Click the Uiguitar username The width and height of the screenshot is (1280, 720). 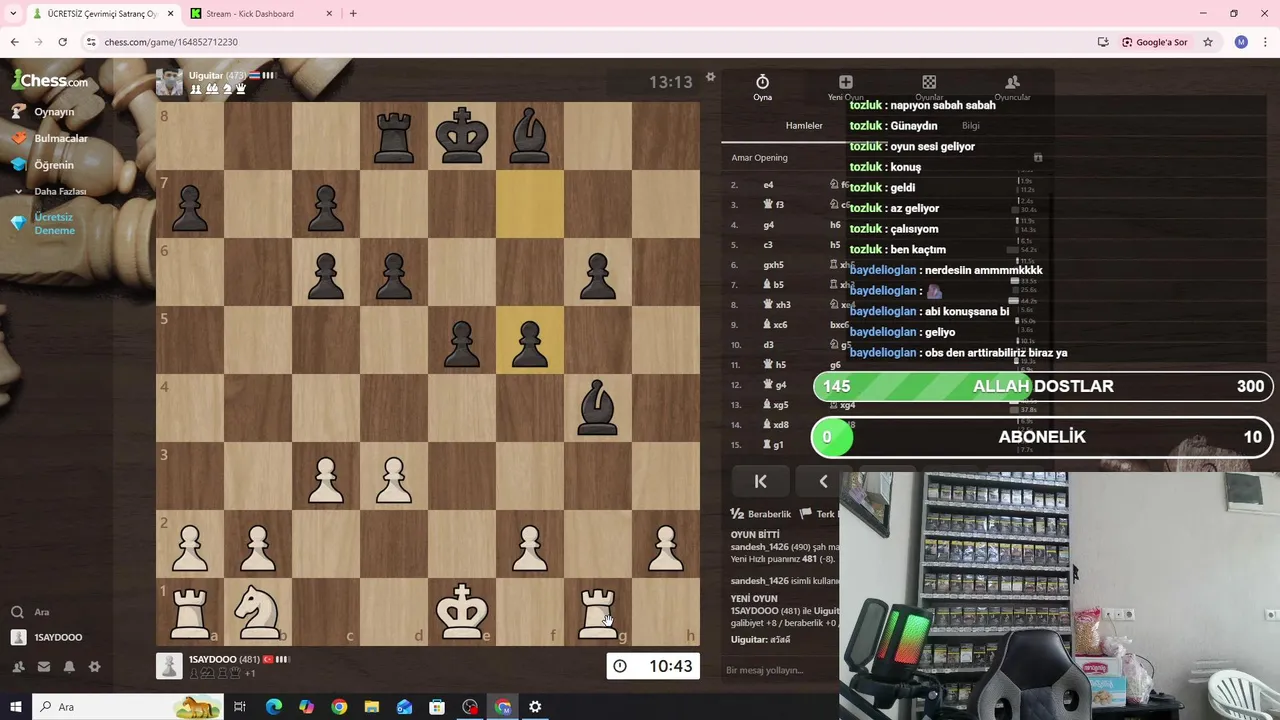point(205,76)
